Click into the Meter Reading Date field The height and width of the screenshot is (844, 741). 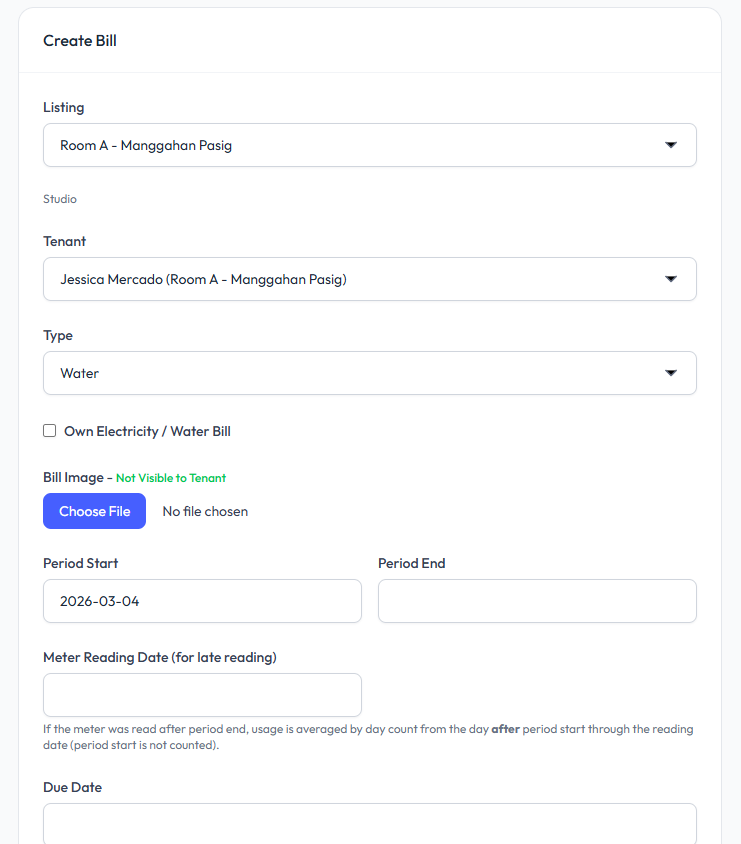[x=202, y=695]
